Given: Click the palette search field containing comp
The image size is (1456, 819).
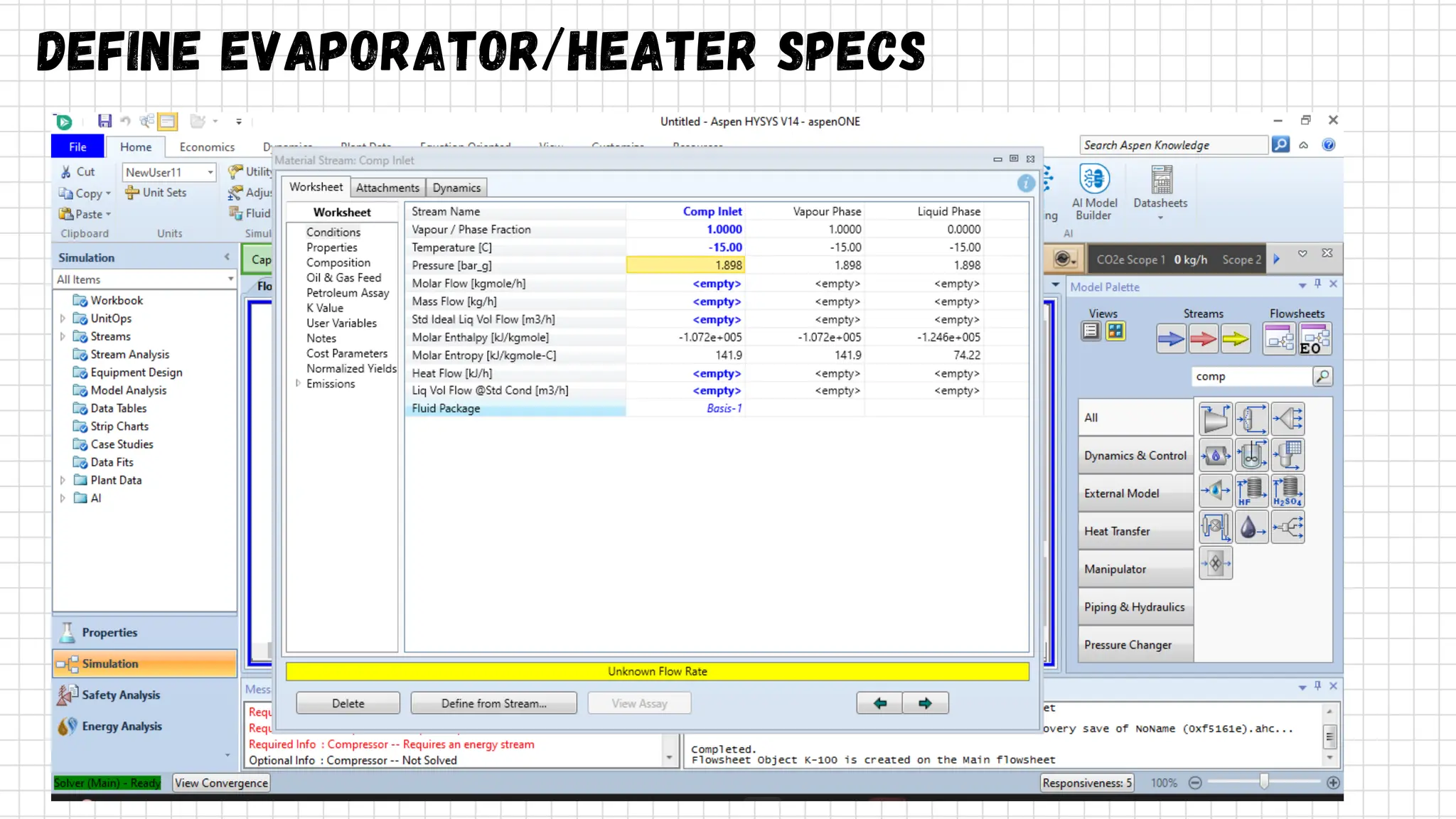Looking at the screenshot, I should [x=1251, y=376].
